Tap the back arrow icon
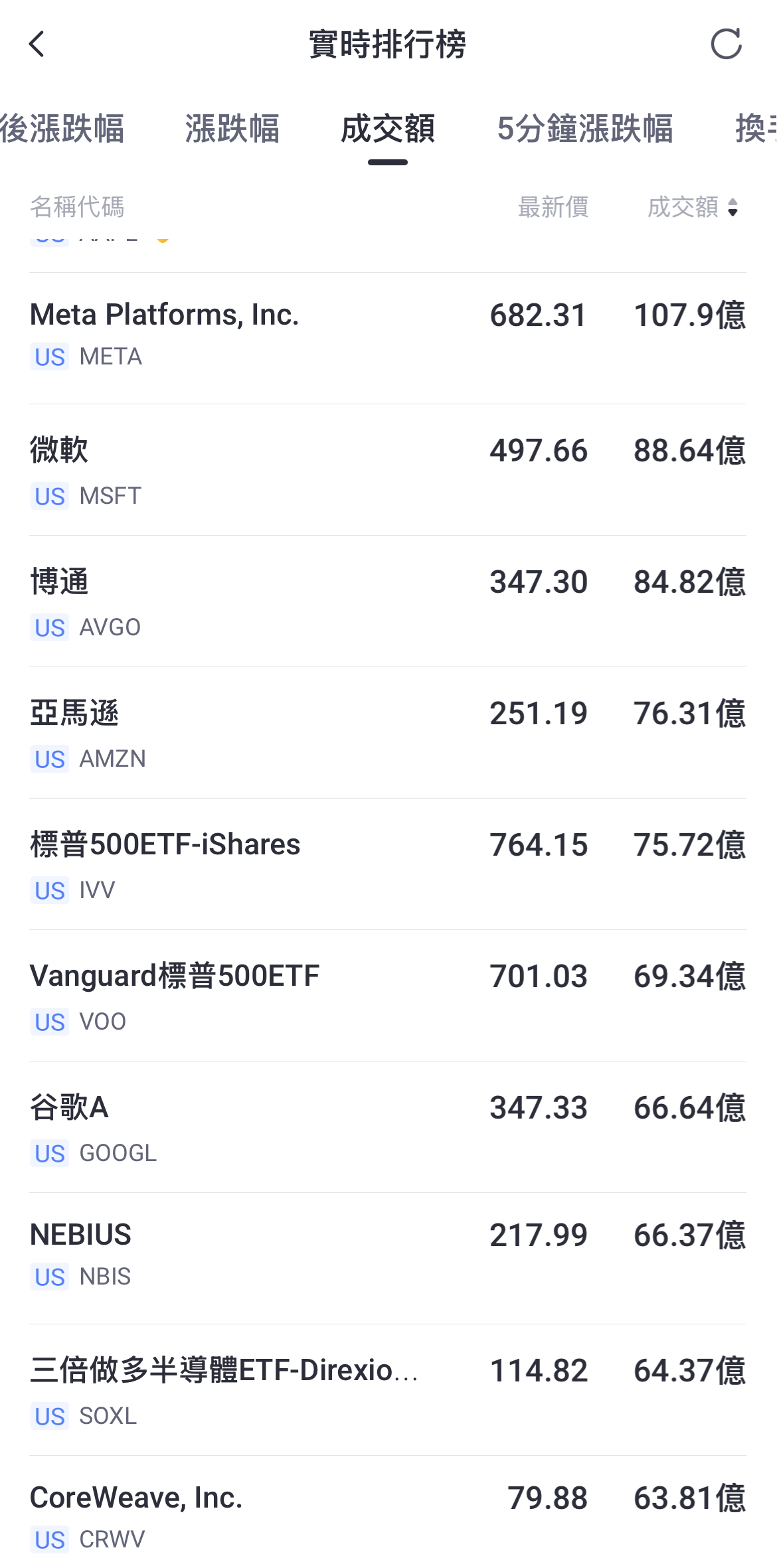This screenshot has height=1568, width=777. tap(37, 44)
